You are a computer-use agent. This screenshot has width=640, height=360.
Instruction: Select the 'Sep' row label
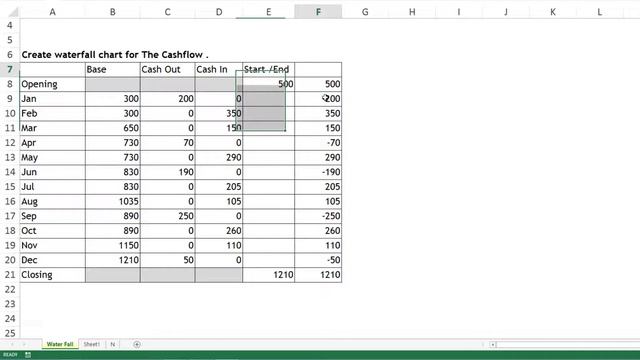(53, 216)
